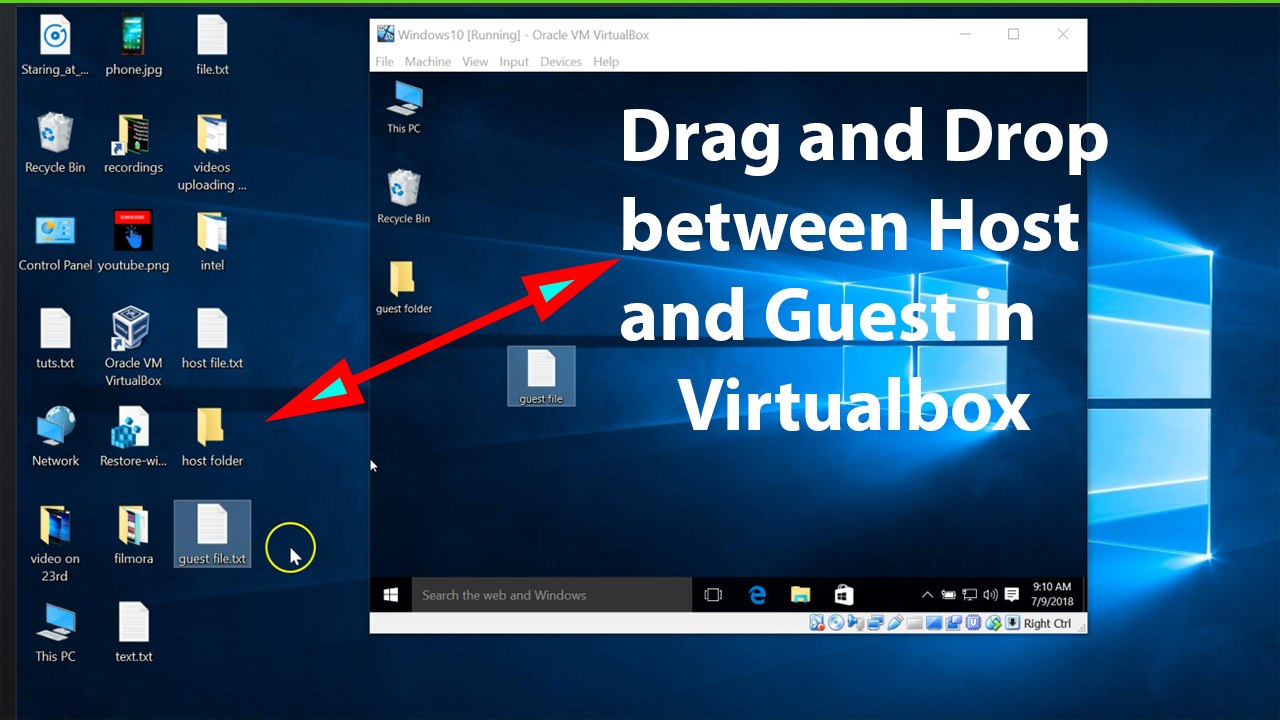Open Action Center notifications in guest tray
The width and height of the screenshot is (1280, 720).
tap(1013, 595)
